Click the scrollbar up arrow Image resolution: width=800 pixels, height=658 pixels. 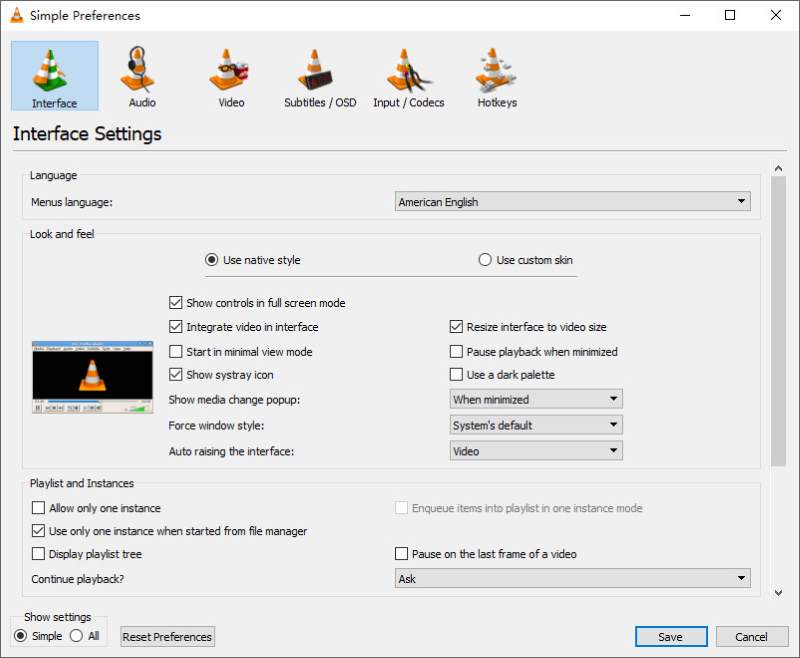[778, 168]
